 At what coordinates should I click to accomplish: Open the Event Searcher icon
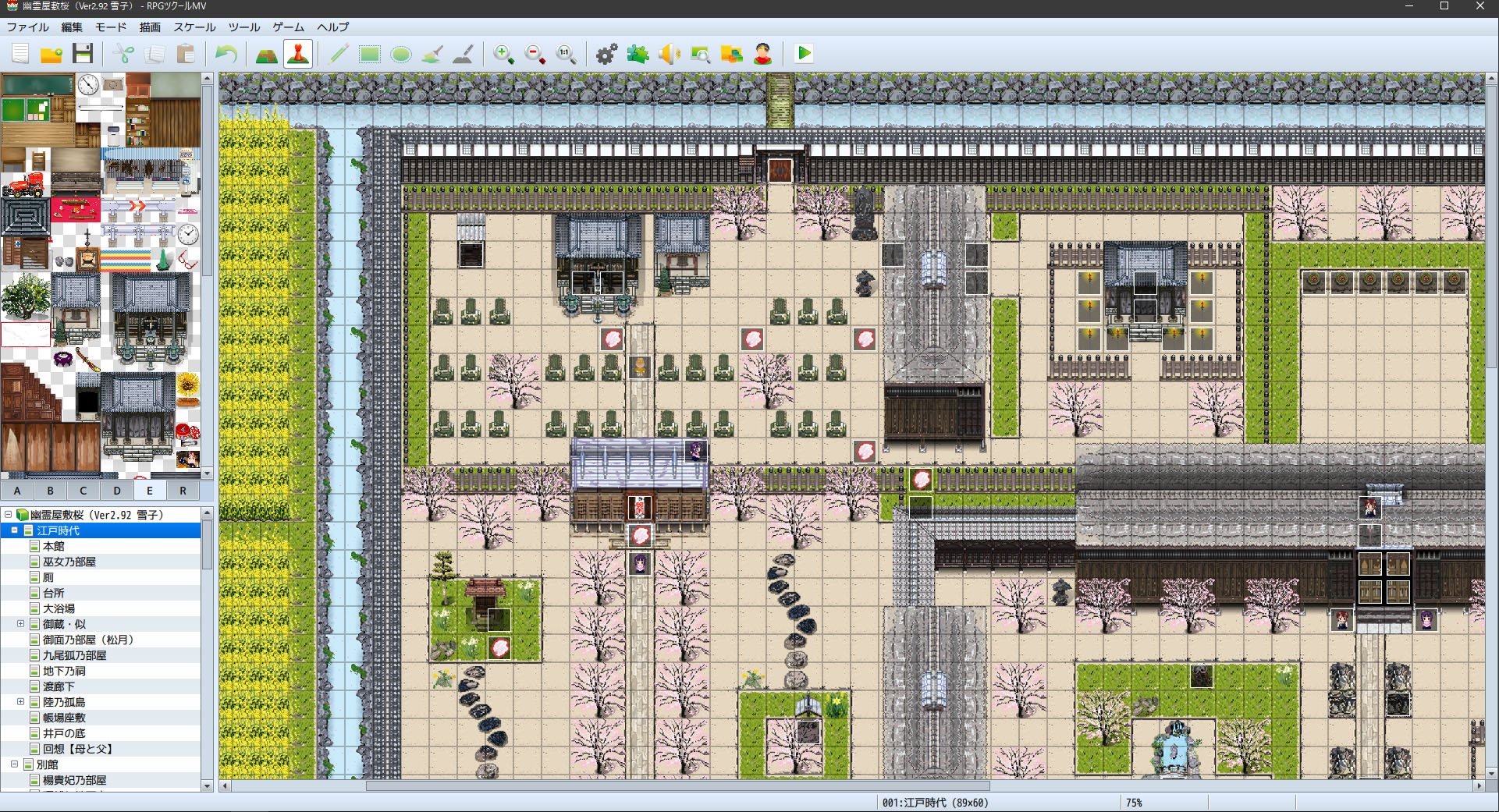click(701, 54)
